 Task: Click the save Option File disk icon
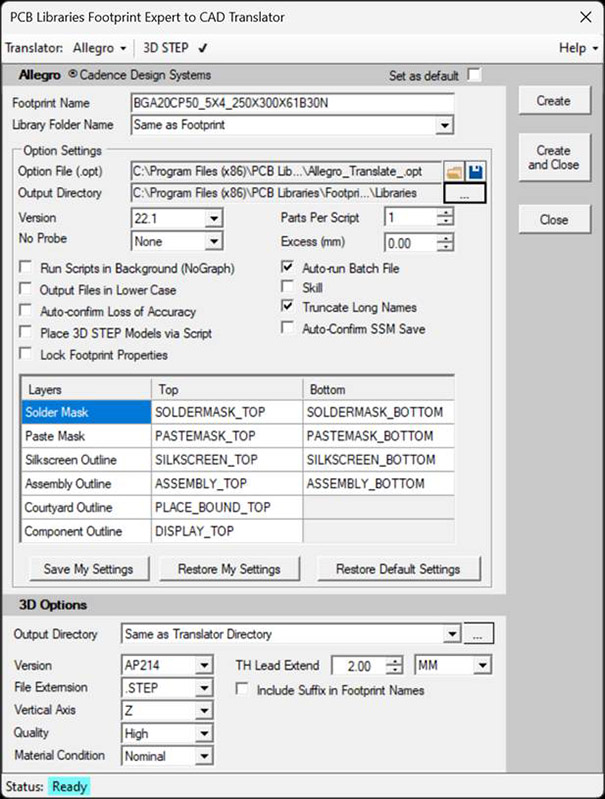click(x=474, y=172)
